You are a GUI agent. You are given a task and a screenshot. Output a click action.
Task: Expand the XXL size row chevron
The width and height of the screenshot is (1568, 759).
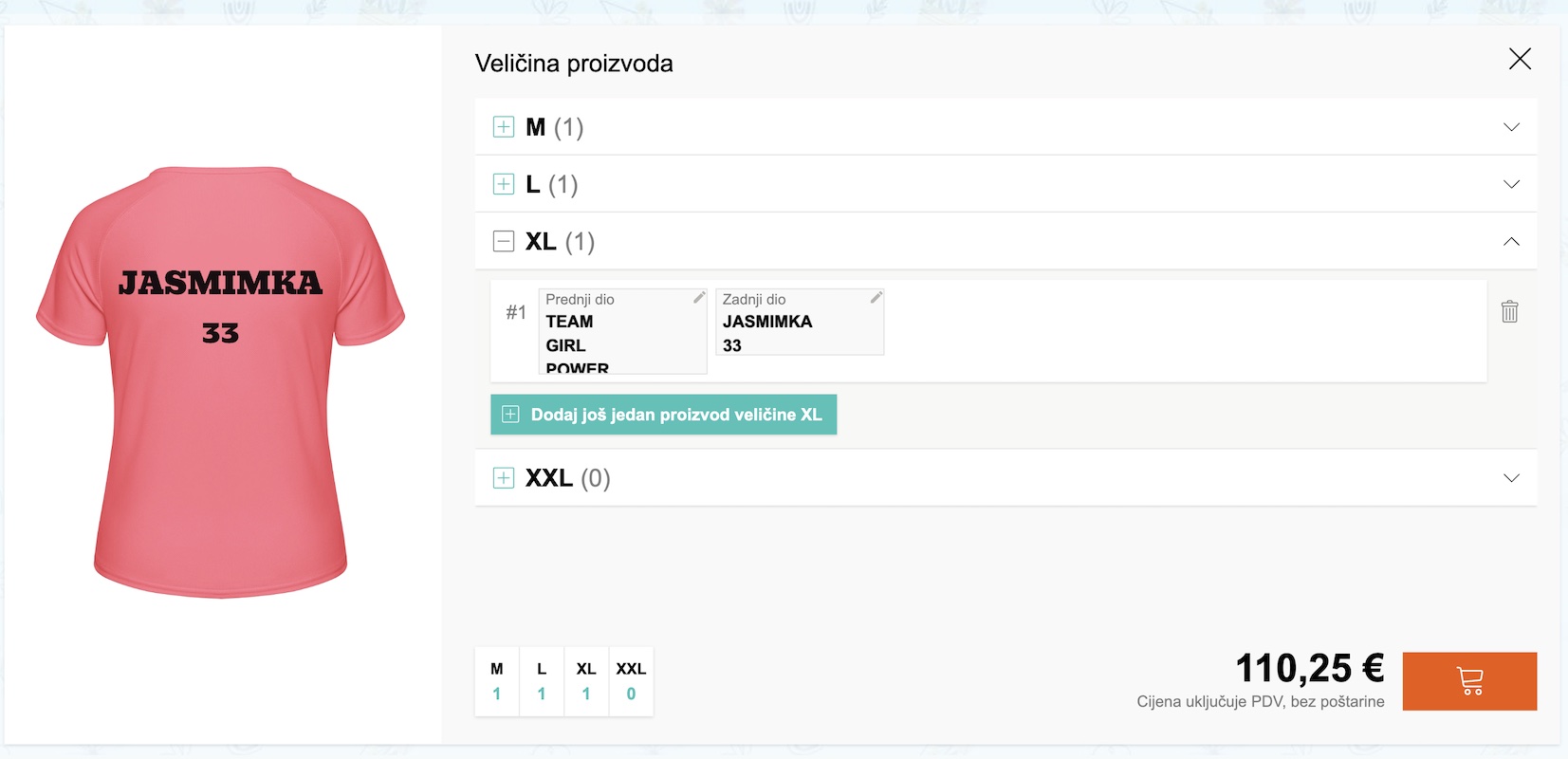(x=1511, y=478)
